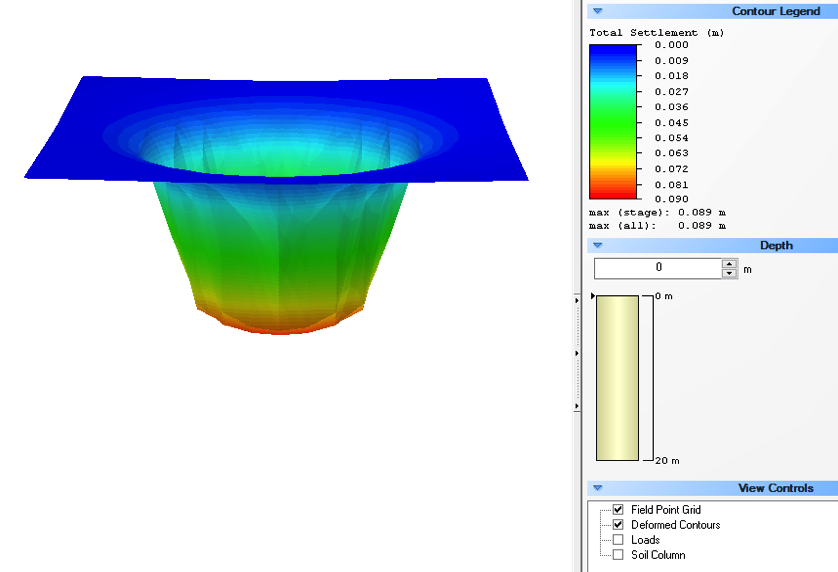Uncheck the Deformed Contours checkbox
Image resolution: width=838 pixels, height=572 pixels.
(x=618, y=524)
